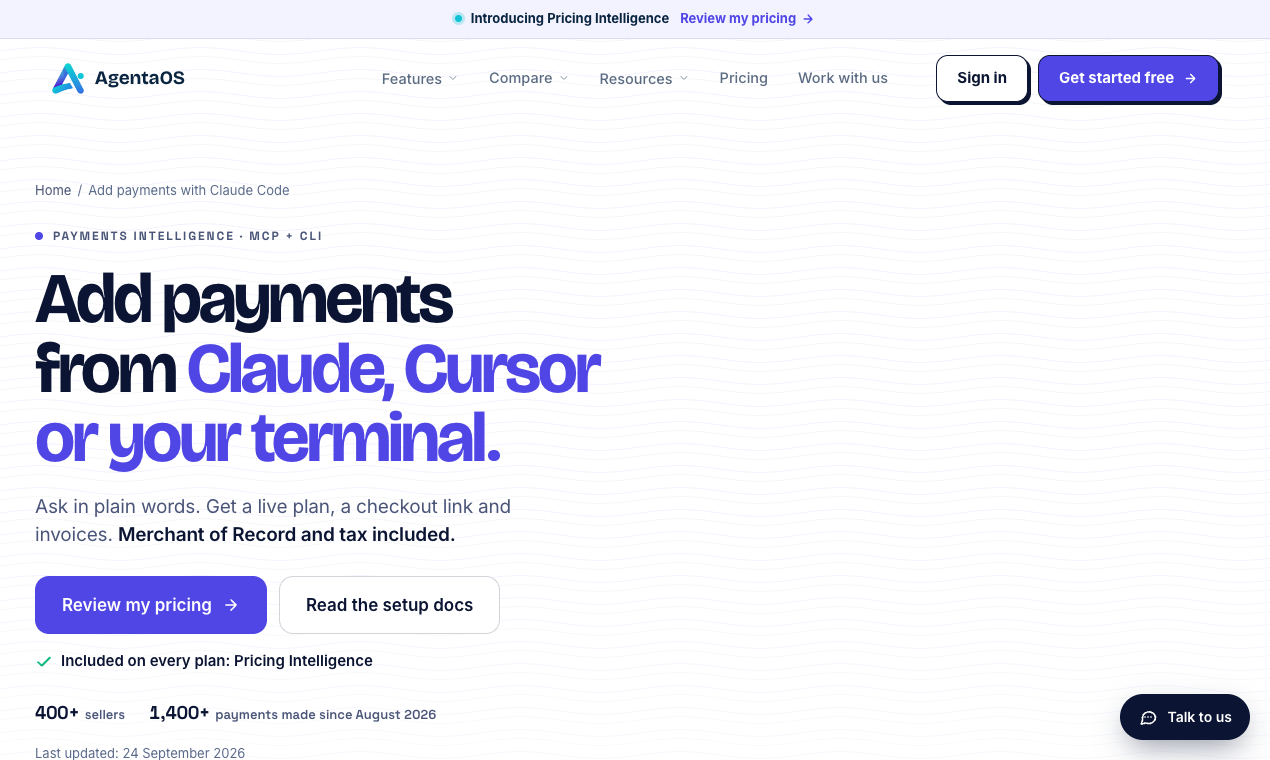Click the AgentaOS brand name
This screenshot has height=760, width=1270.
[x=139, y=78]
